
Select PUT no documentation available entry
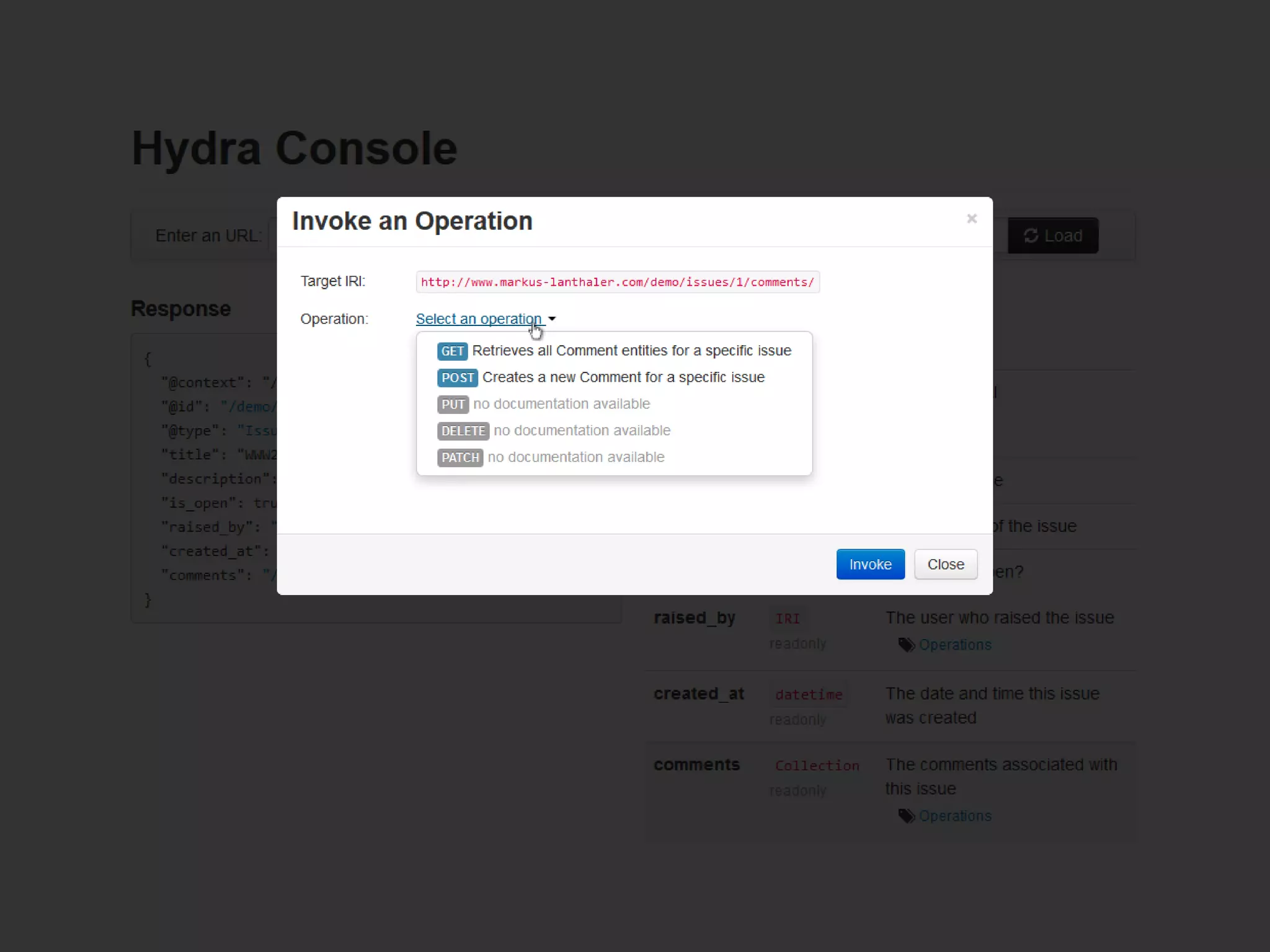coord(561,404)
